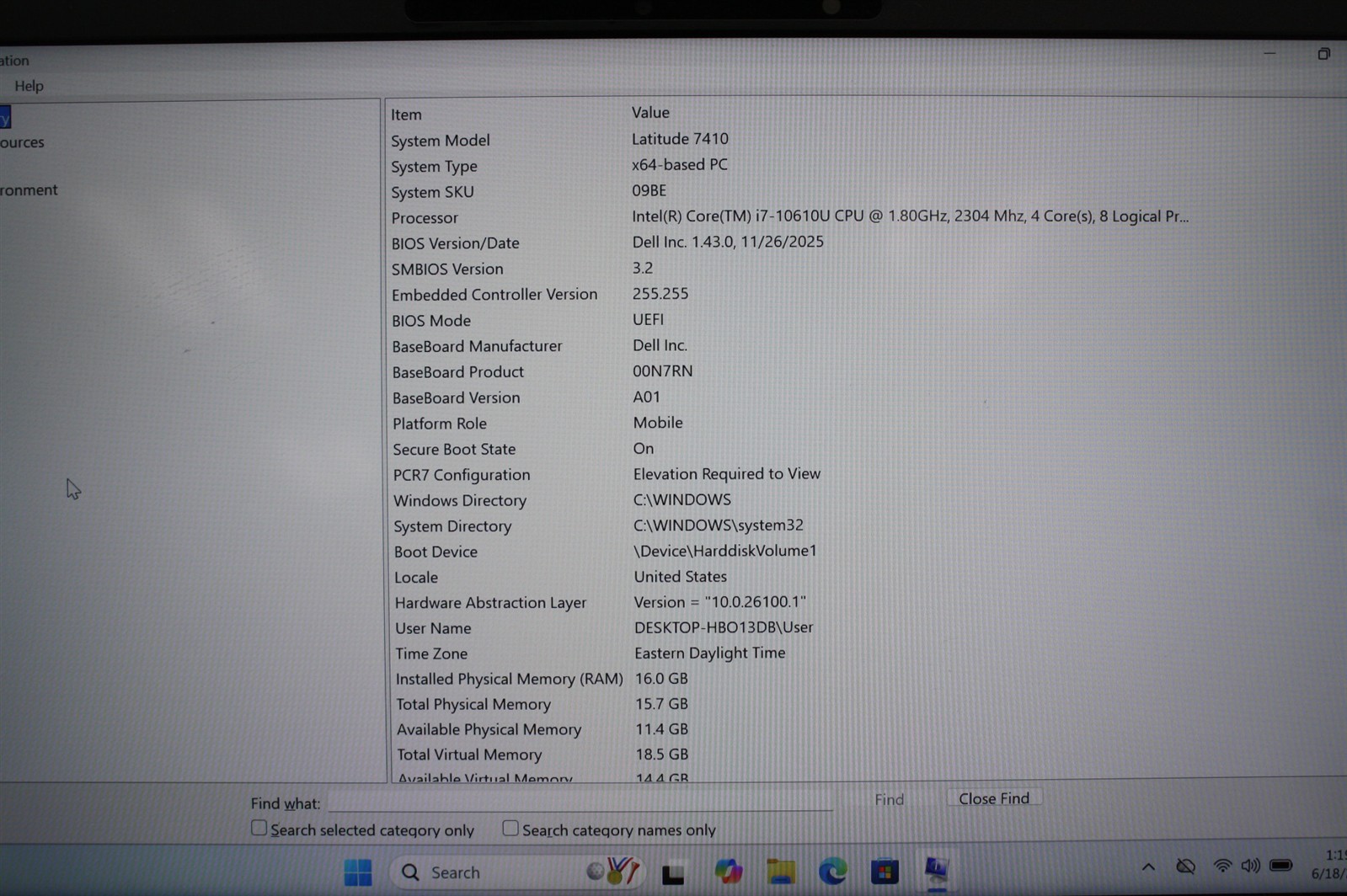Select the Hardware Abstraction Layer row label

coord(490,603)
